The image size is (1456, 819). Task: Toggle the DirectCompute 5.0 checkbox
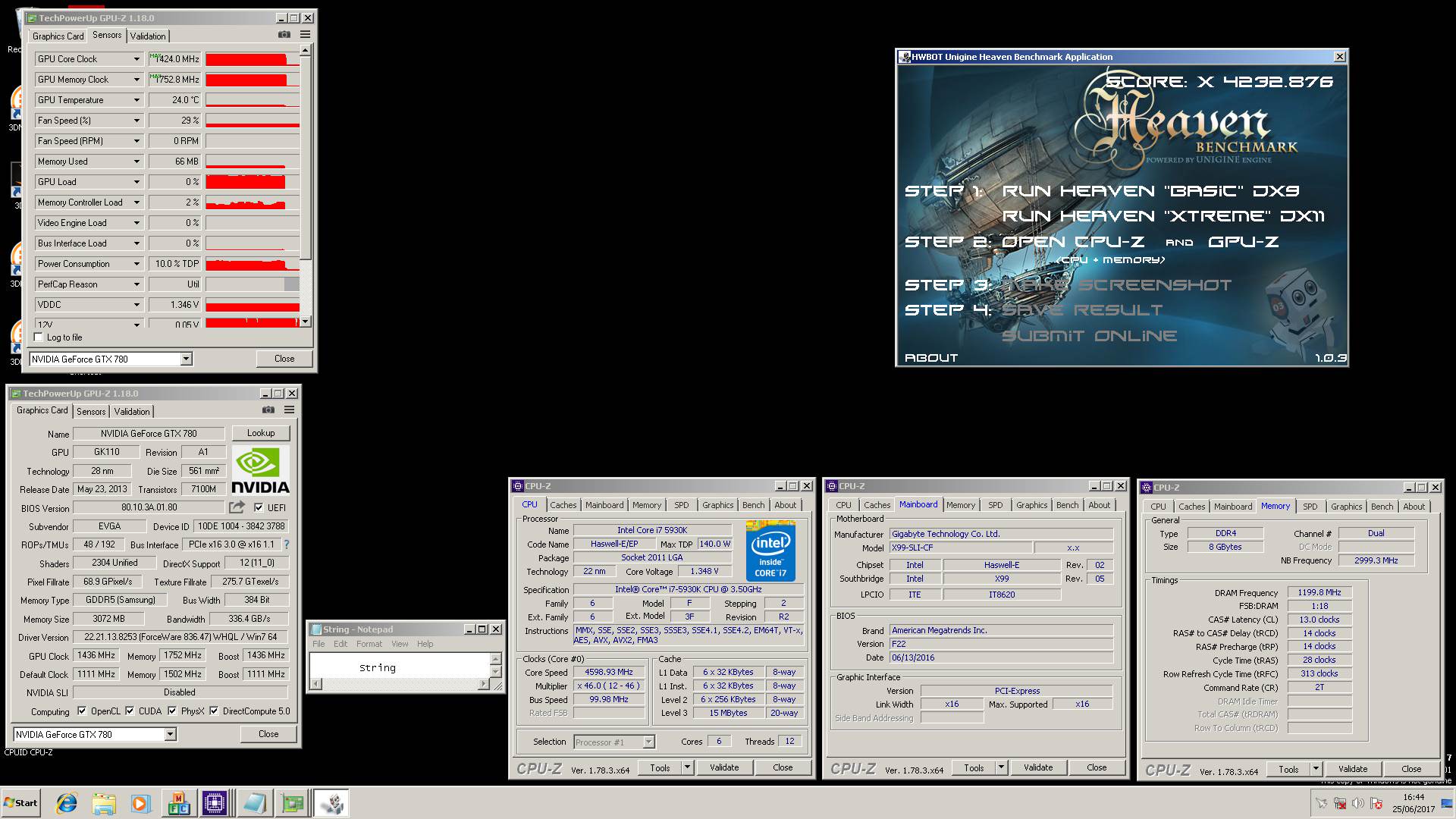(x=214, y=711)
